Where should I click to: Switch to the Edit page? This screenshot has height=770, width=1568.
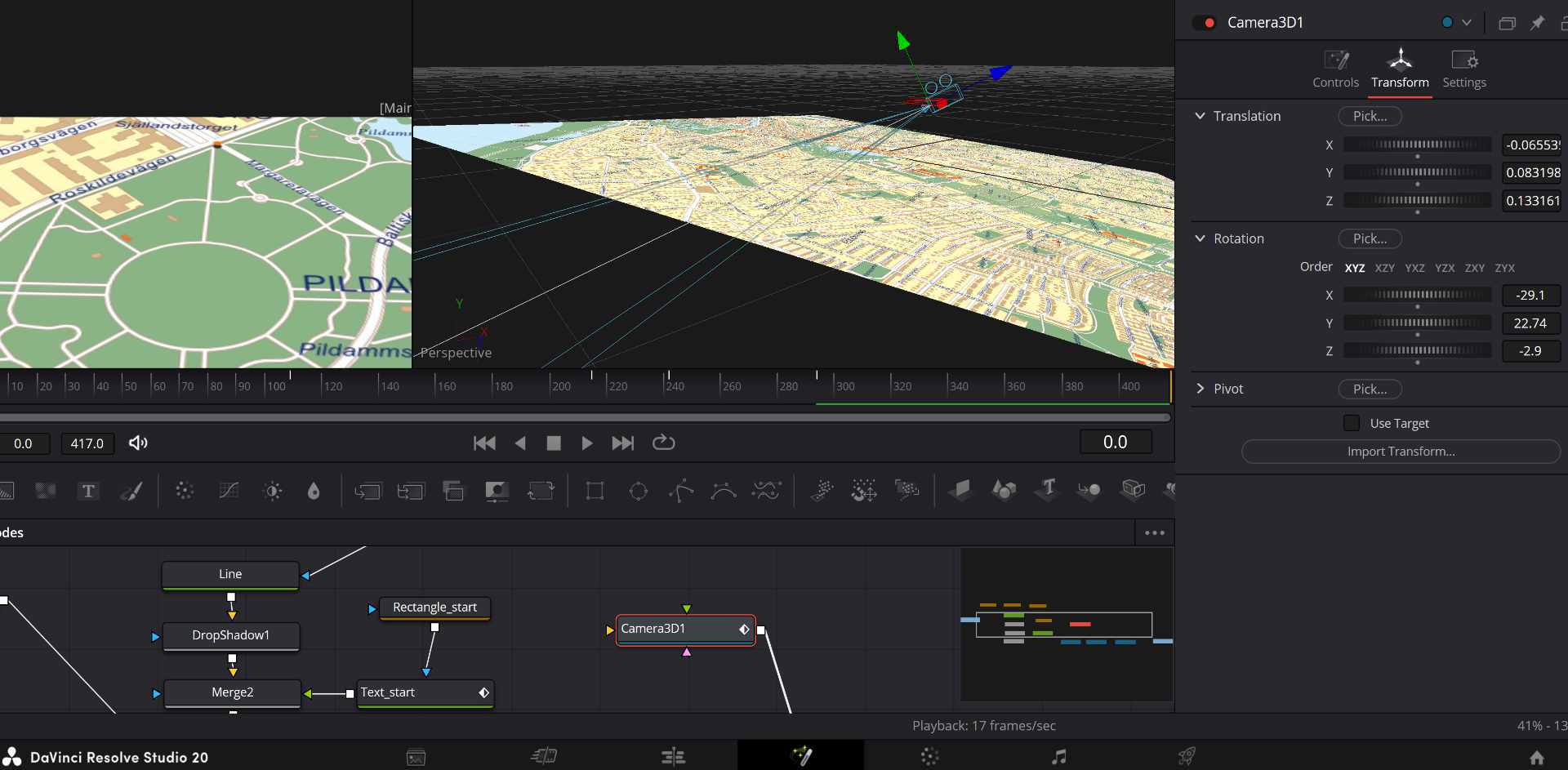click(x=673, y=757)
